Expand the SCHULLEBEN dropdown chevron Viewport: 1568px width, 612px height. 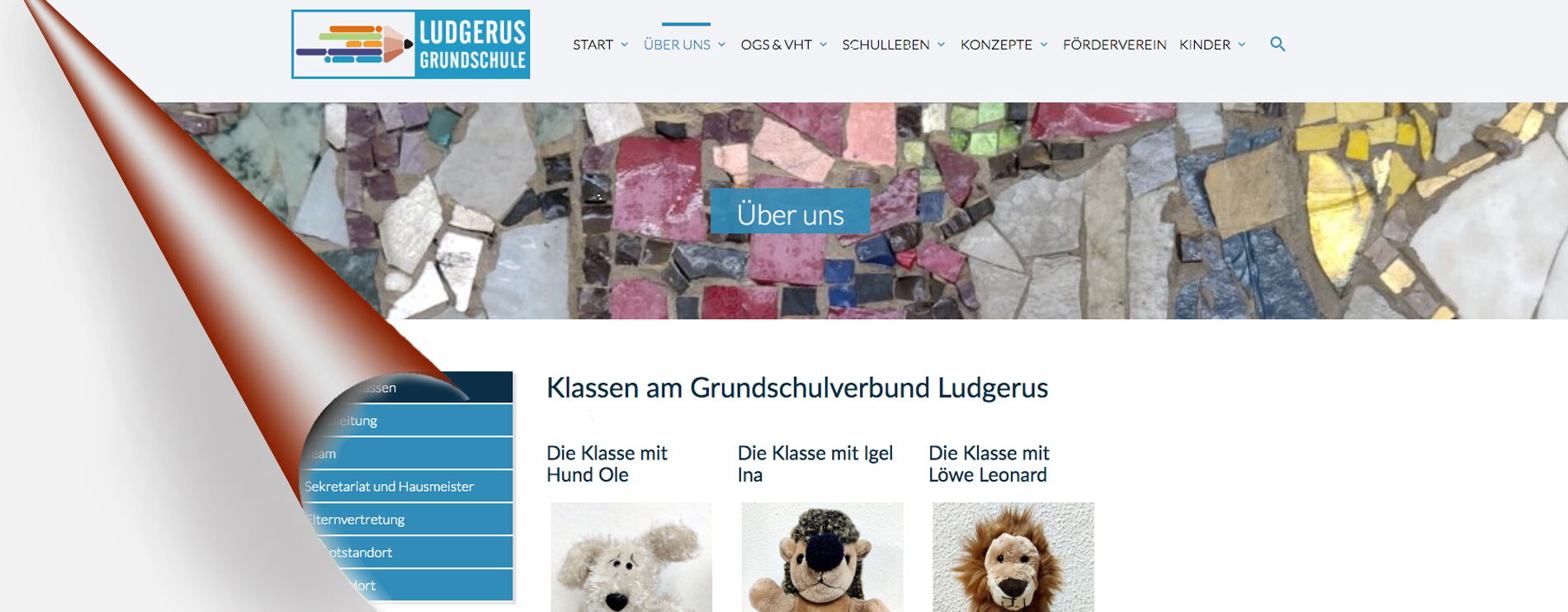click(942, 45)
